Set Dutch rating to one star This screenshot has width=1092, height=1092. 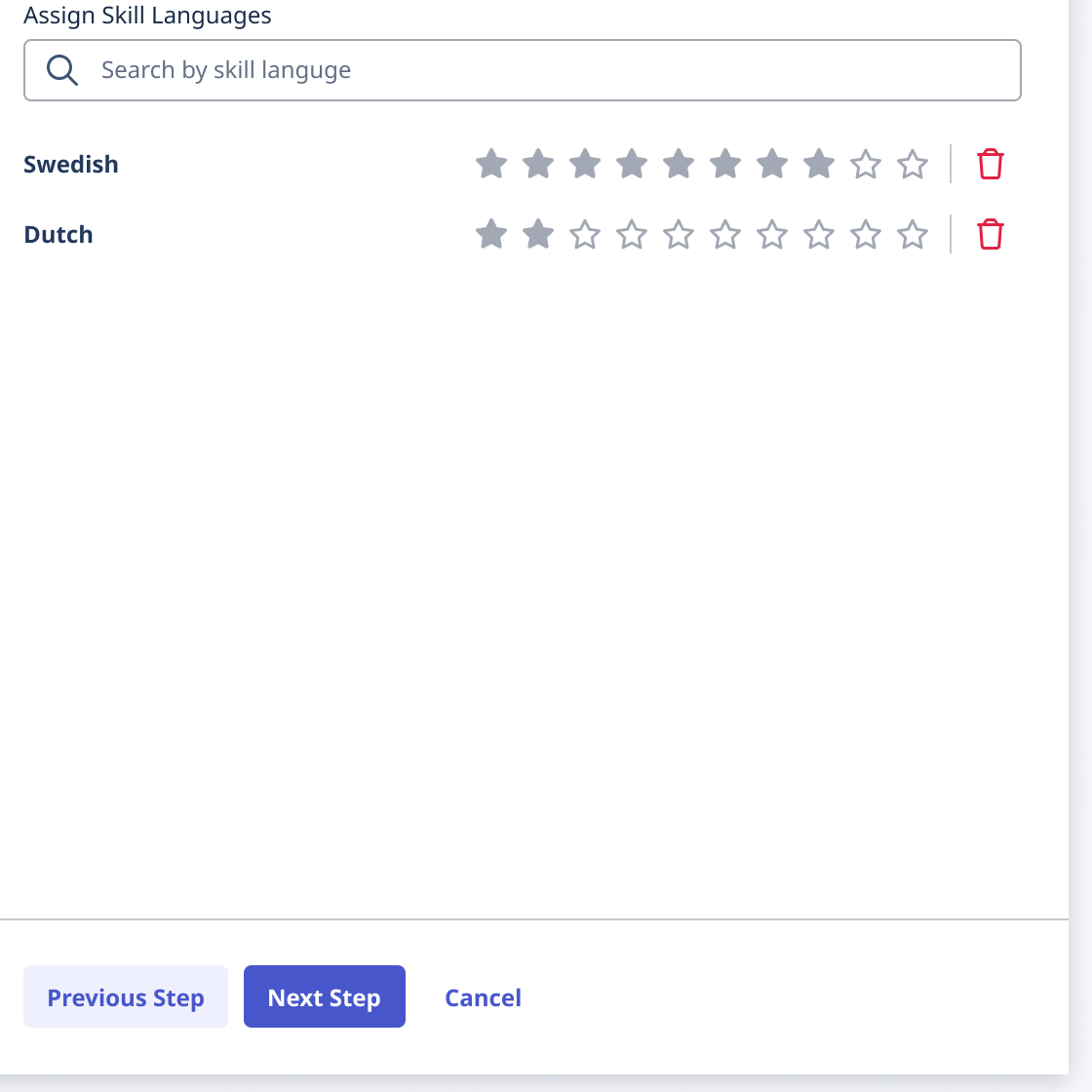[x=491, y=234]
